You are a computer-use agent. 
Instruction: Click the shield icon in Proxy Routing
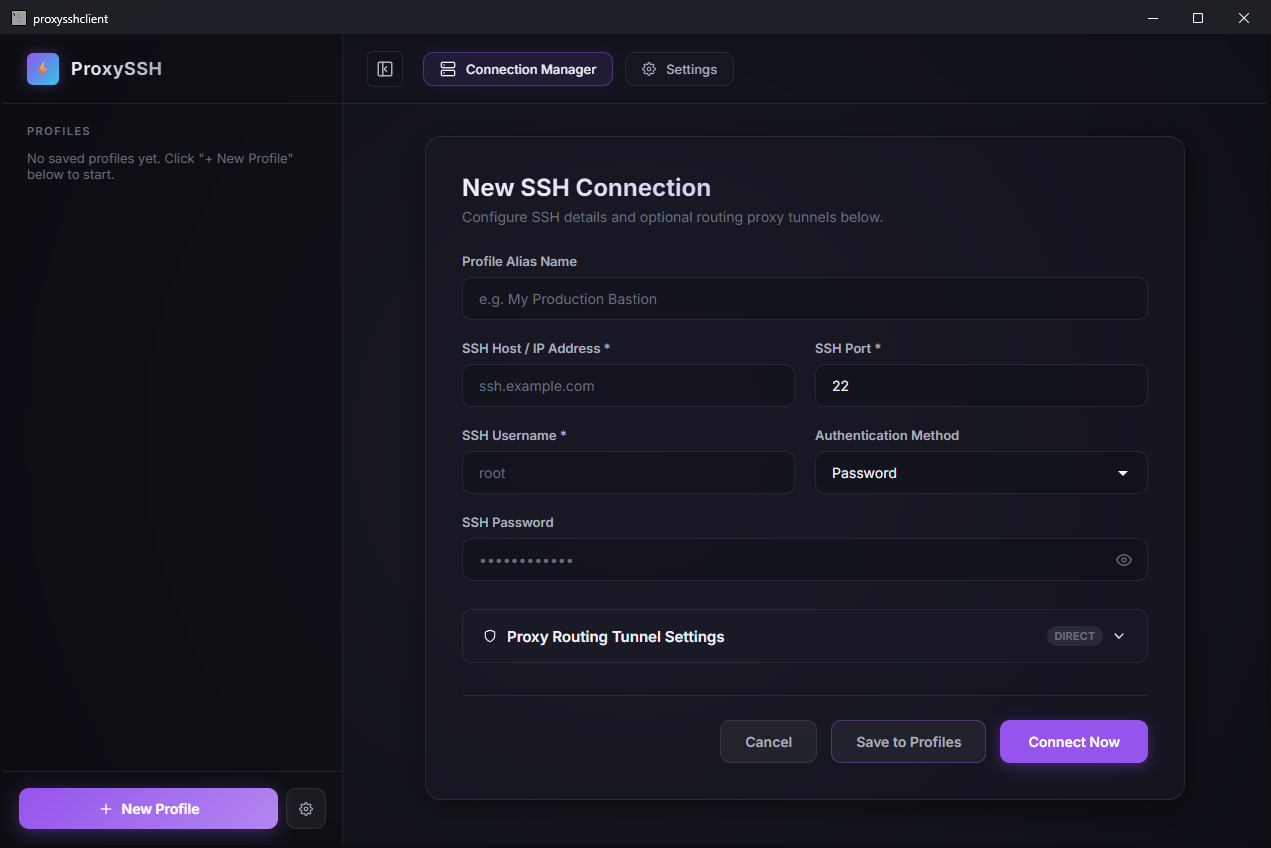click(490, 636)
